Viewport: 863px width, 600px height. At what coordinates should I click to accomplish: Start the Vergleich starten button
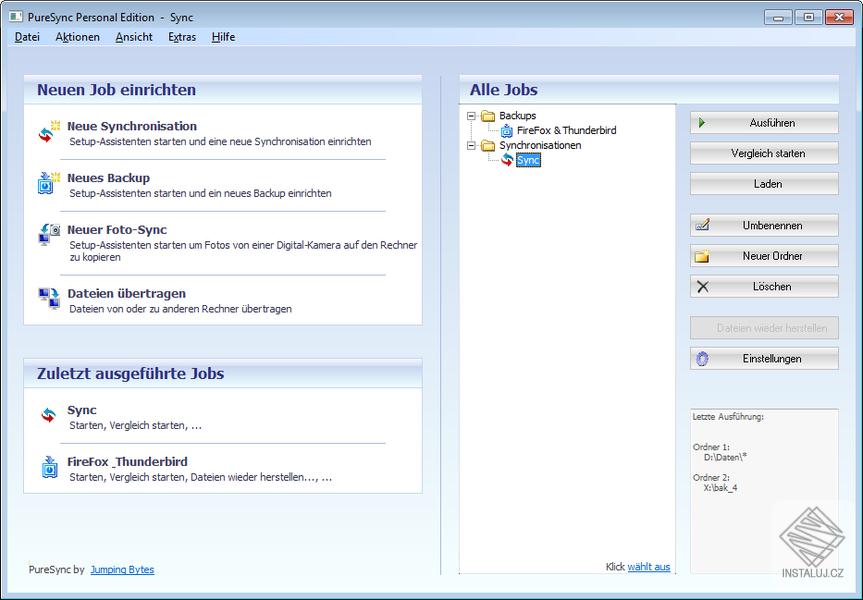[764, 153]
